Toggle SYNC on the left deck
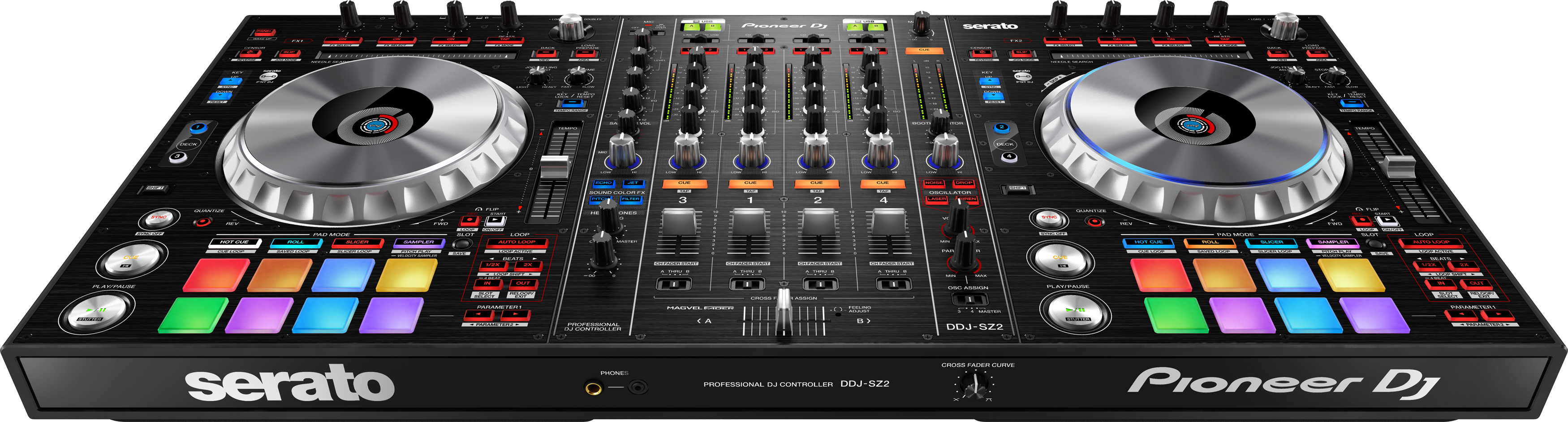1568x422 pixels. click(158, 218)
